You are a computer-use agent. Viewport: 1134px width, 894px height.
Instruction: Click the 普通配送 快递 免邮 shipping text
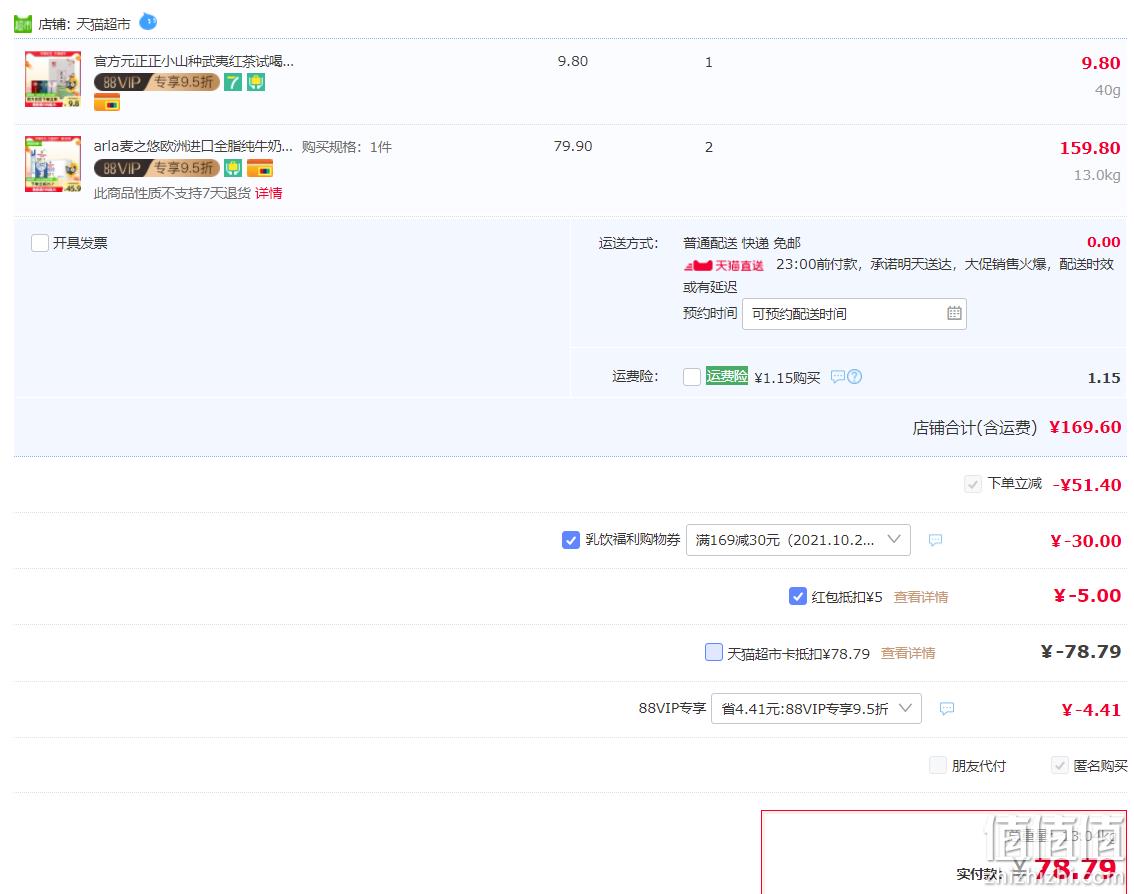point(742,243)
